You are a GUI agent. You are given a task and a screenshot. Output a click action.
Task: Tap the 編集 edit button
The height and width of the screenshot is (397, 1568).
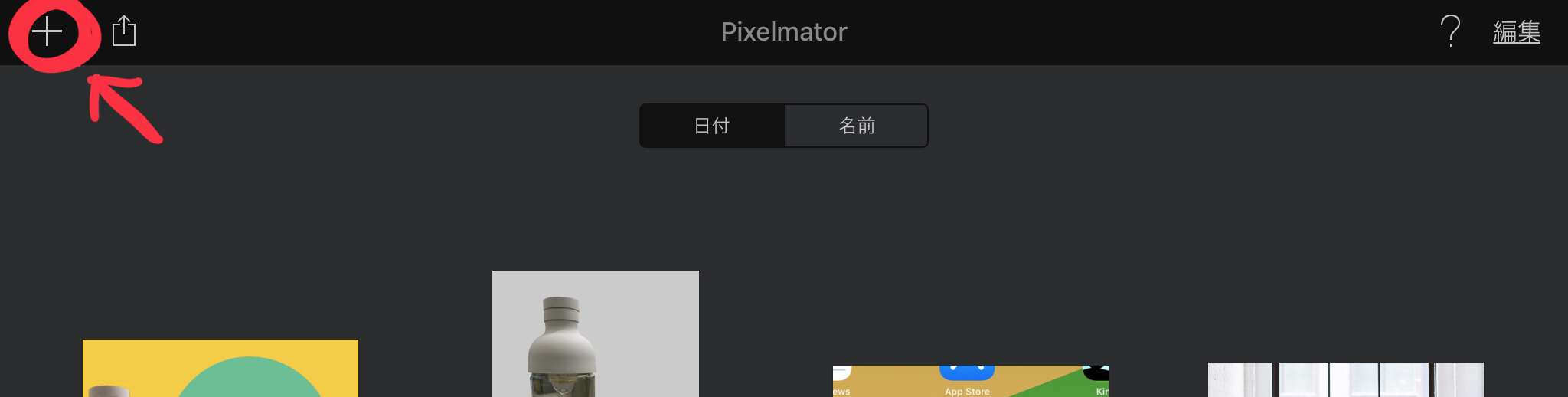[1517, 32]
